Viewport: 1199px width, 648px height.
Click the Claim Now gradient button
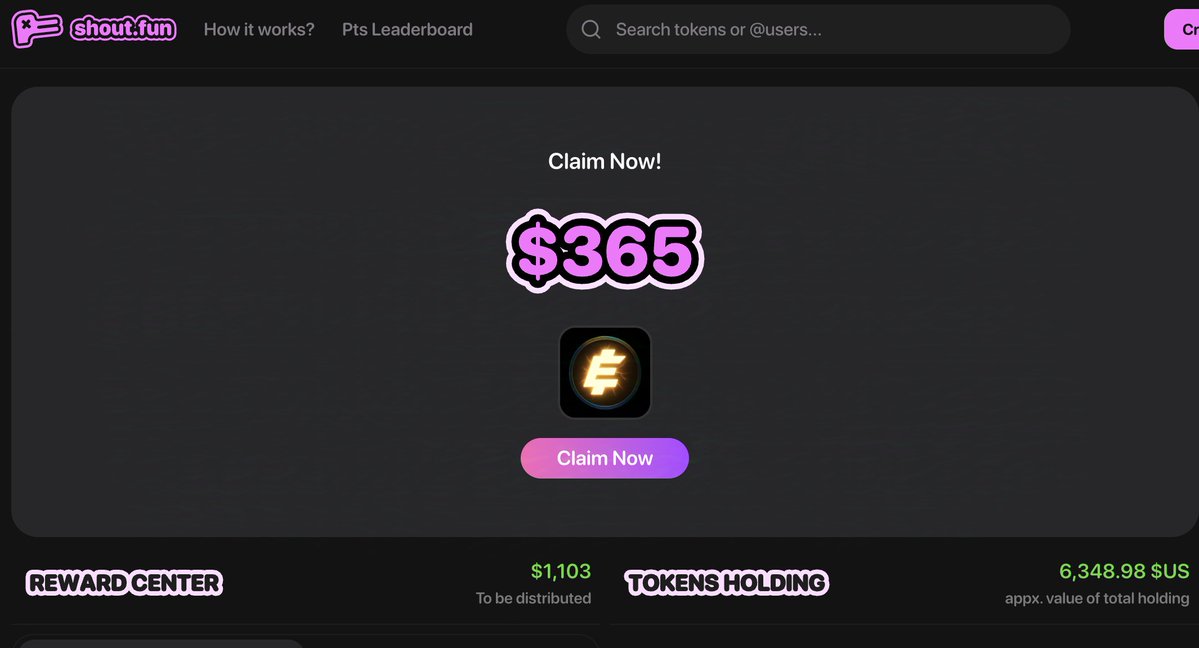click(x=605, y=458)
